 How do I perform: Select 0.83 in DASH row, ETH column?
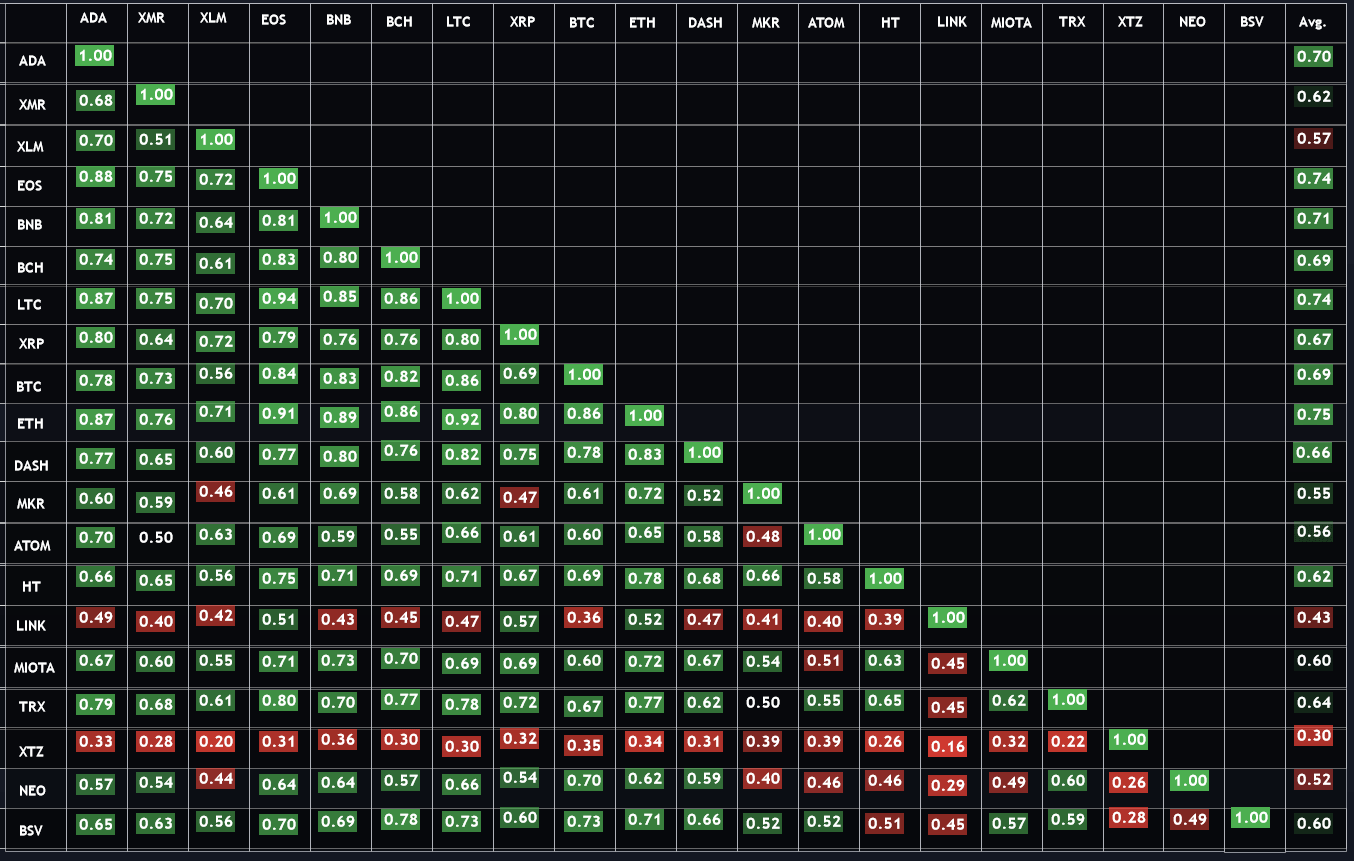[x=644, y=455]
